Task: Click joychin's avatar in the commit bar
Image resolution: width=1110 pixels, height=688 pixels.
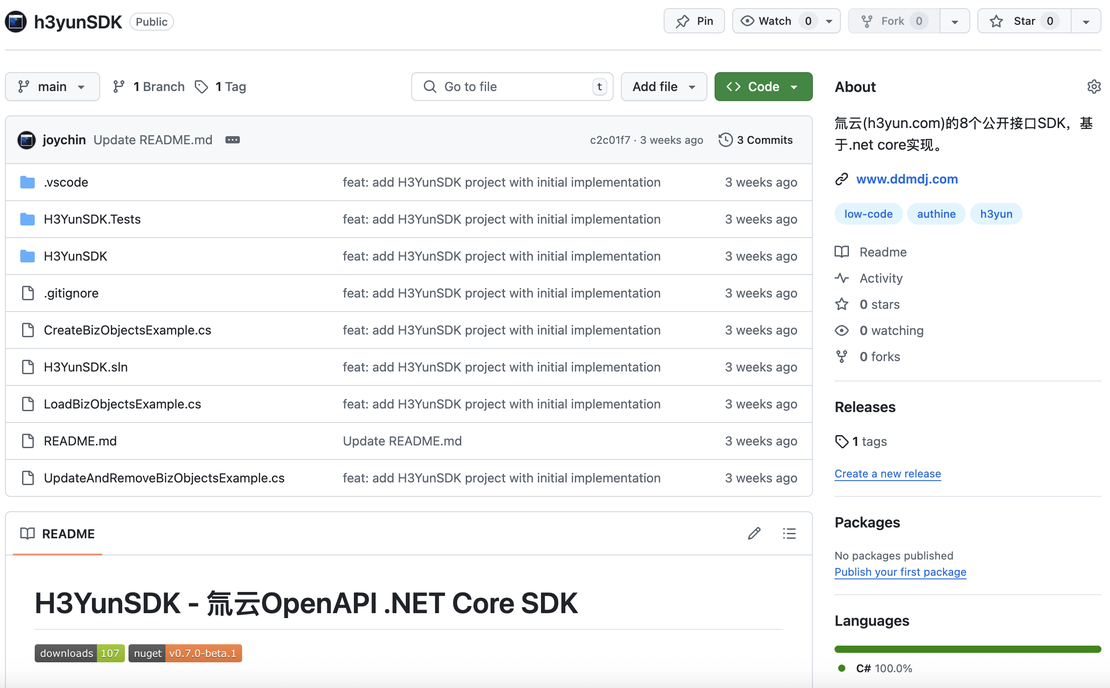Action: [x=27, y=140]
